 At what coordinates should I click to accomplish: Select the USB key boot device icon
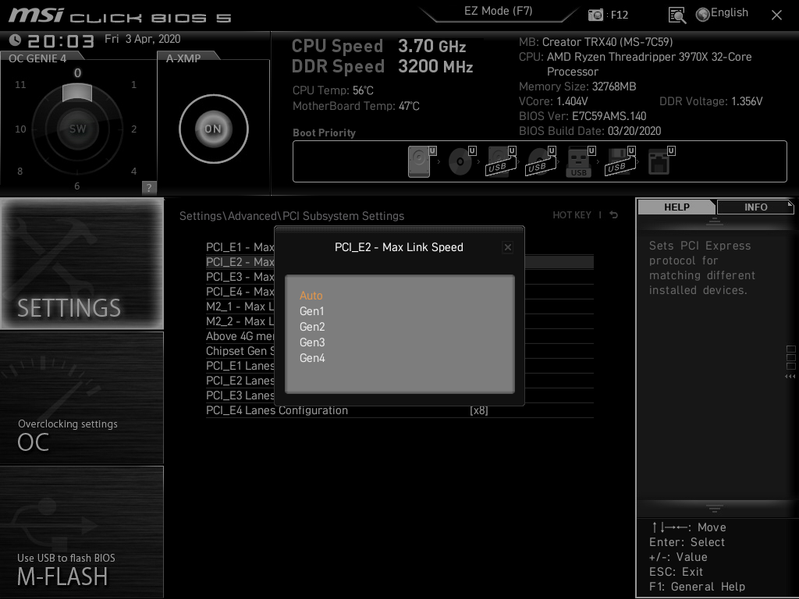580,161
